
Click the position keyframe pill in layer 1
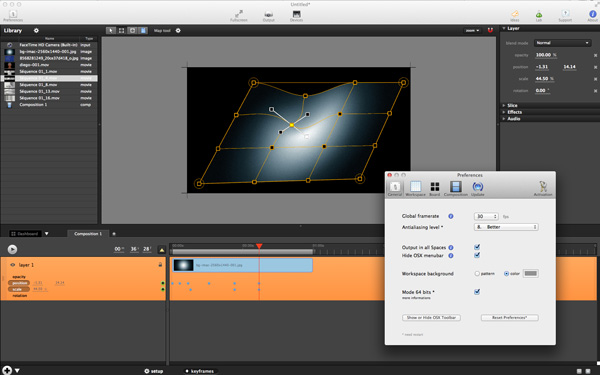coord(19,283)
